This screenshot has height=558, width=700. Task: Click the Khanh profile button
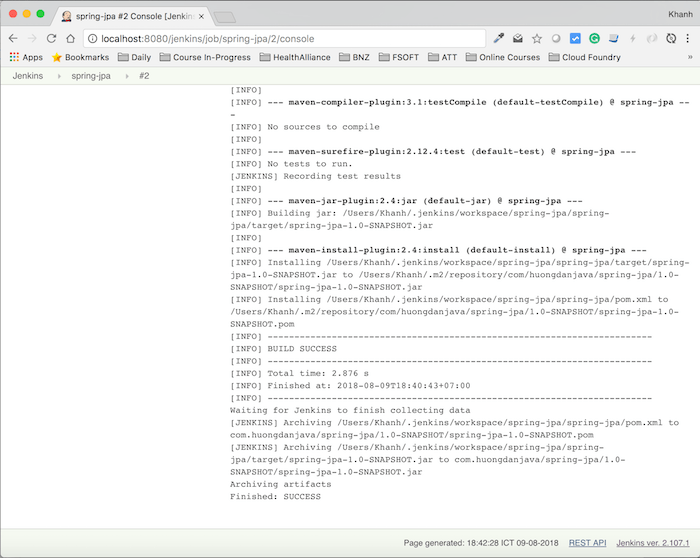tap(680, 14)
